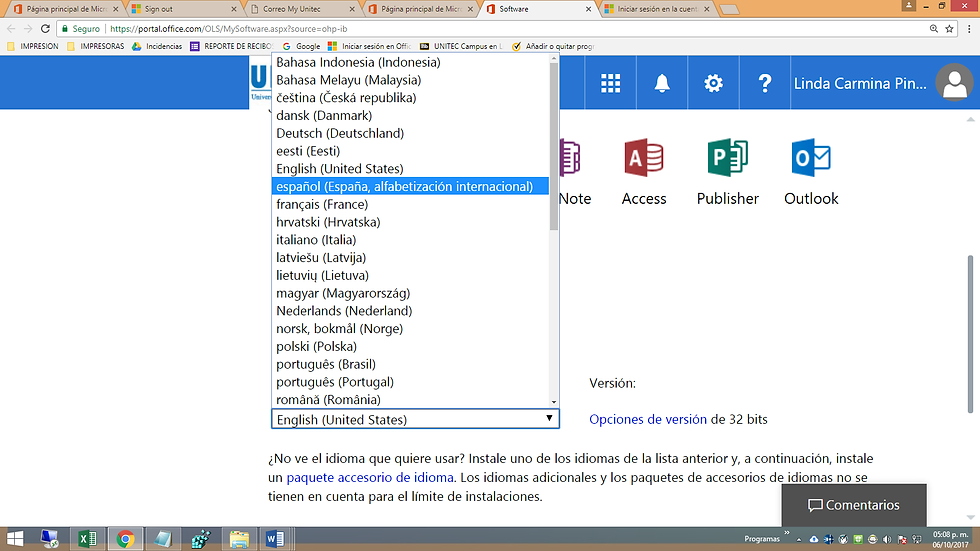Select Bahasa Melayu (Malaysia) language
This screenshot has height=551, width=980.
click(x=411, y=80)
